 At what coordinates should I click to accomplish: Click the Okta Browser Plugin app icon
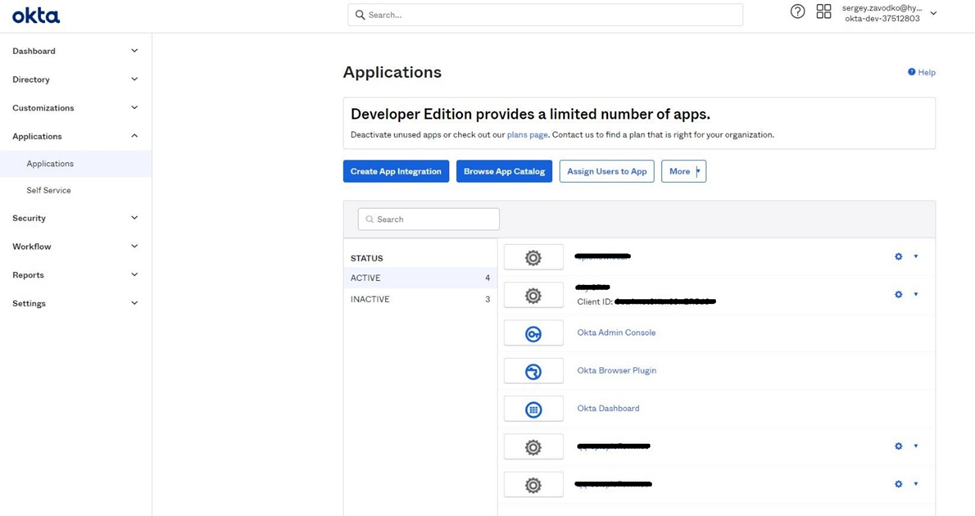534,372
